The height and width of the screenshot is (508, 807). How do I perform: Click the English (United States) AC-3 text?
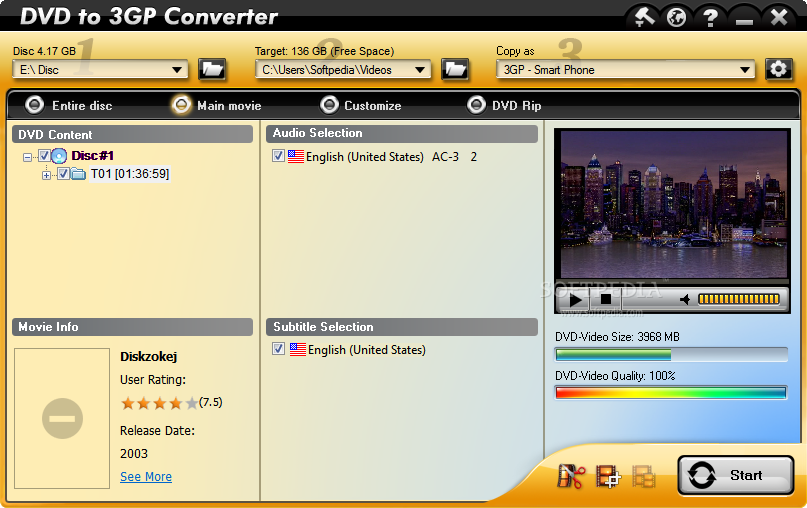coord(391,157)
